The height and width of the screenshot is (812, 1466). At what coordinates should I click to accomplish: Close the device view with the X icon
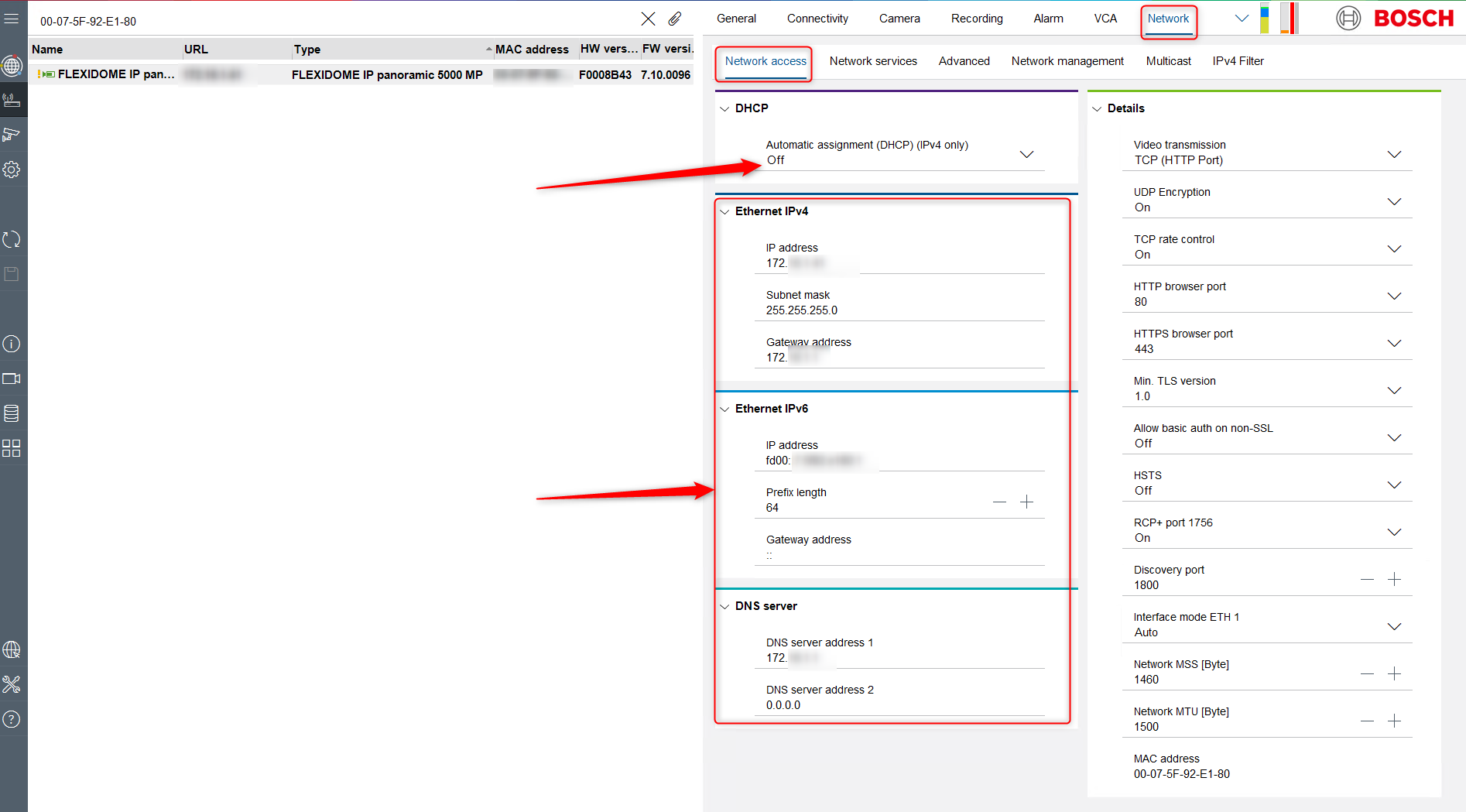point(648,18)
